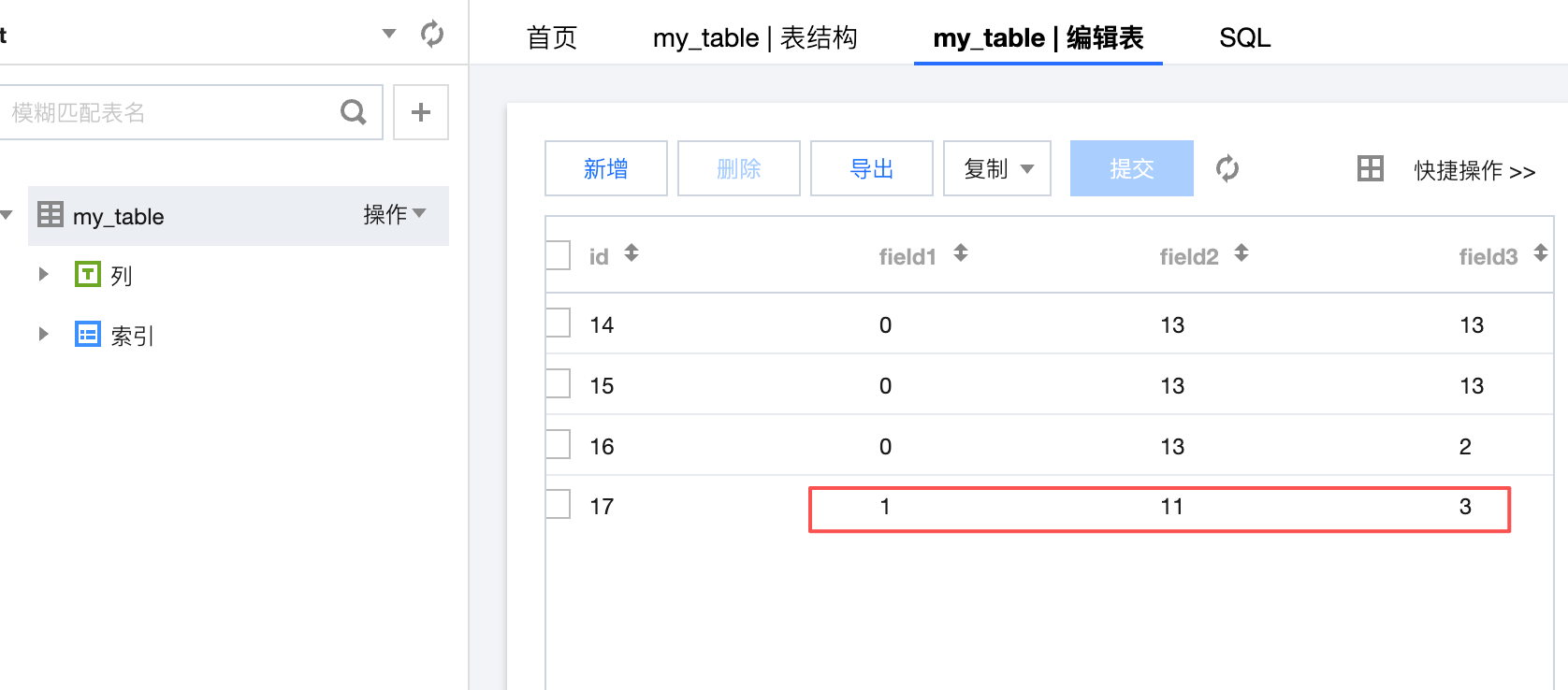Sort by the id column arrows

click(x=632, y=252)
